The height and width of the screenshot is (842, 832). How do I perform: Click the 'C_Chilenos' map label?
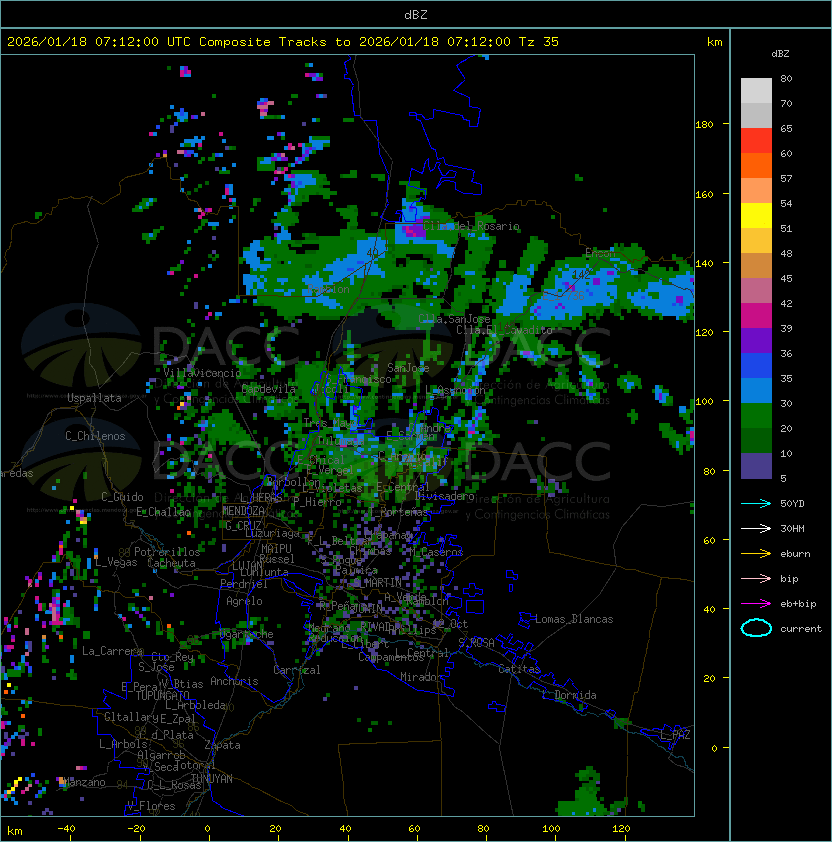click(x=95, y=436)
